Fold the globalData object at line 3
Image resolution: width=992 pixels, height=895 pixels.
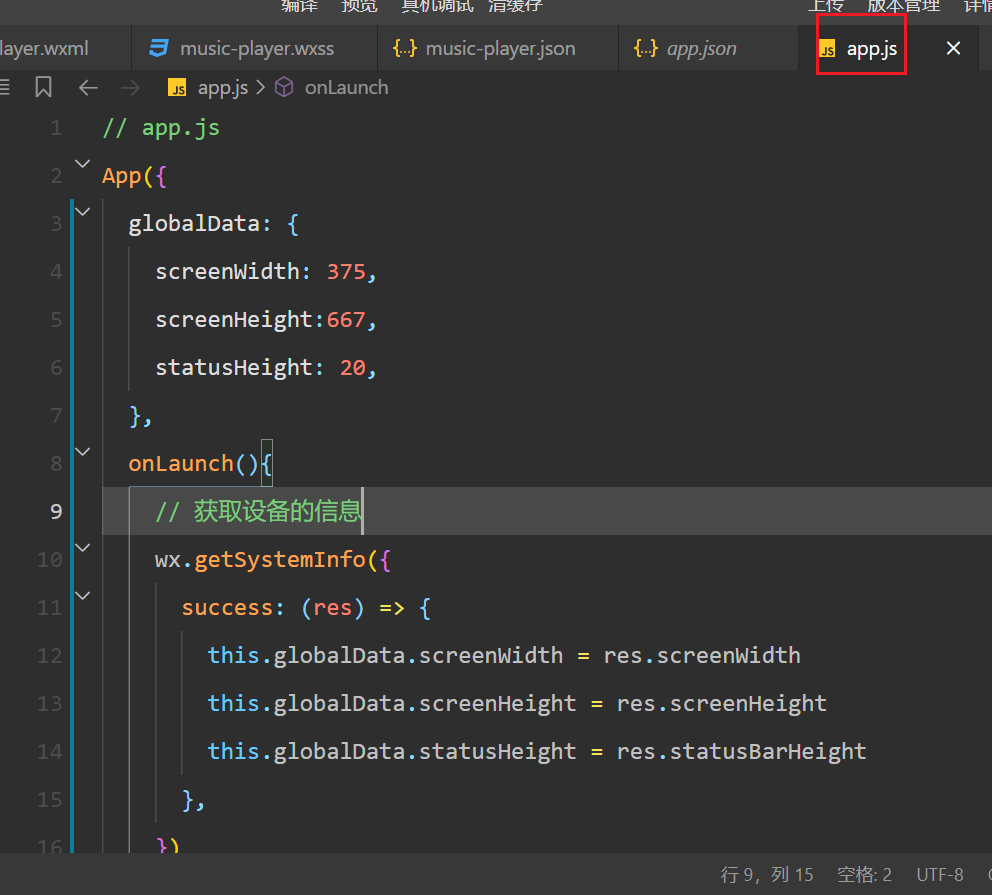click(x=82, y=211)
